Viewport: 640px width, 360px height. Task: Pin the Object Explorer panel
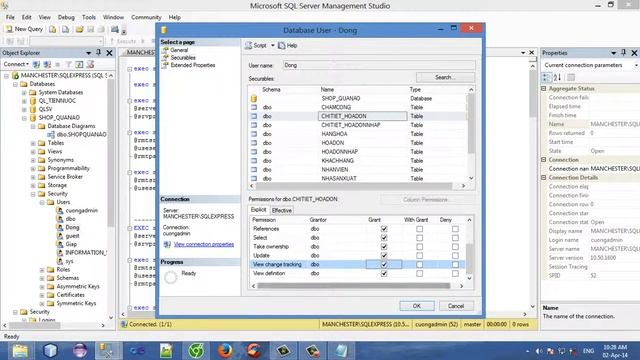99,53
